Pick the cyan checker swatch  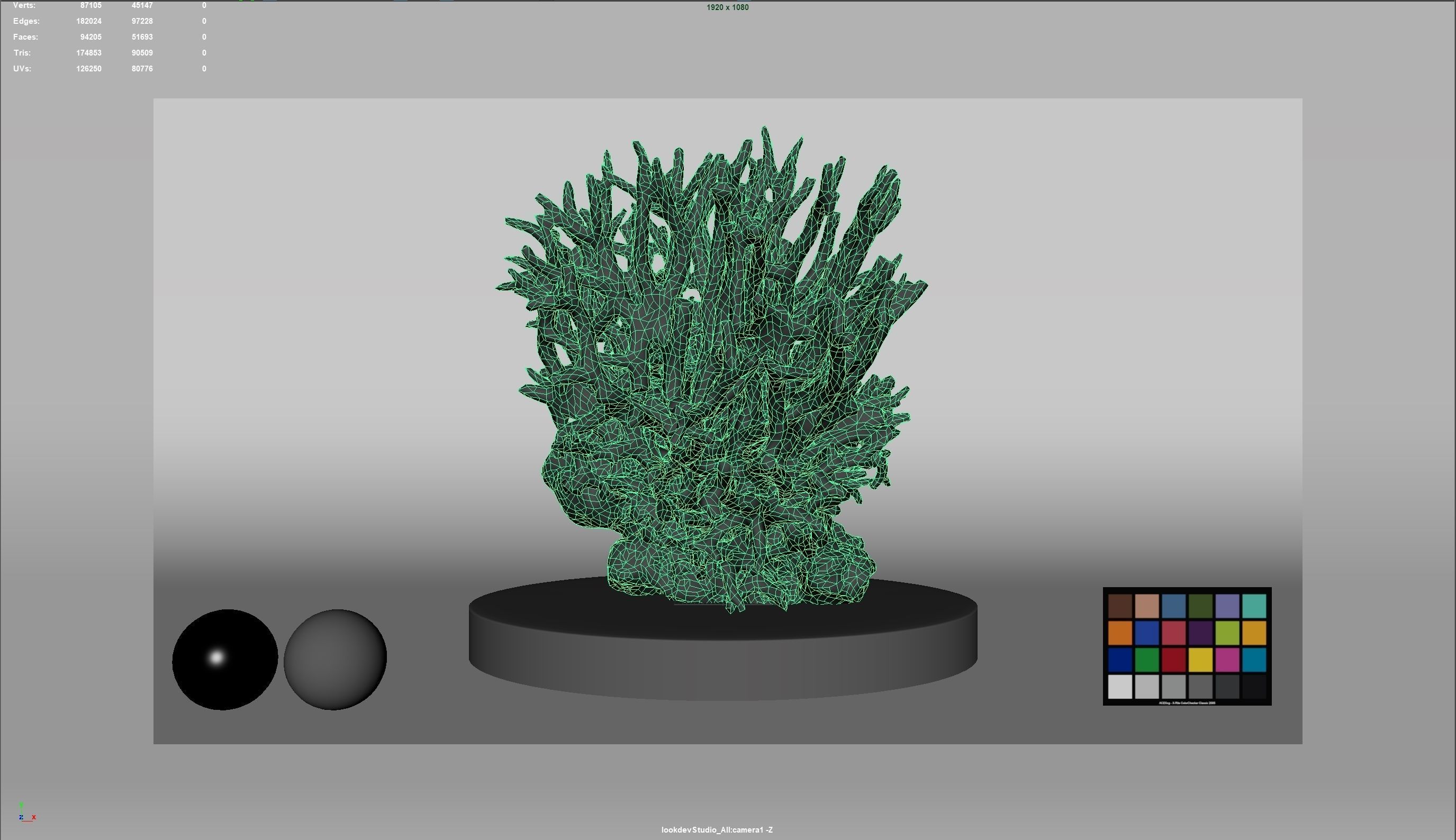1254,660
